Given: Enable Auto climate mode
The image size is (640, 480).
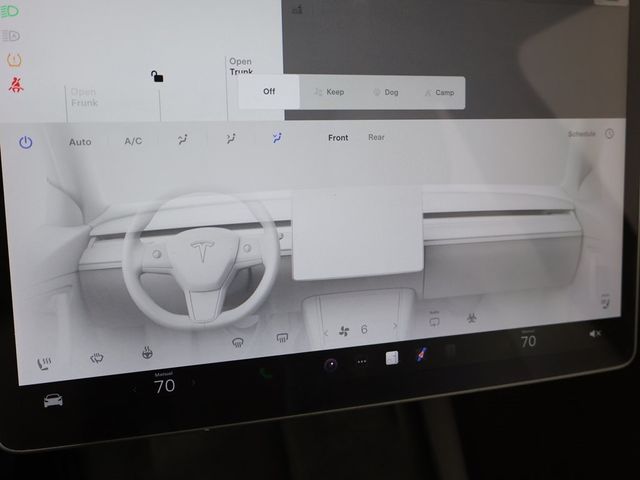Looking at the screenshot, I should [80, 142].
